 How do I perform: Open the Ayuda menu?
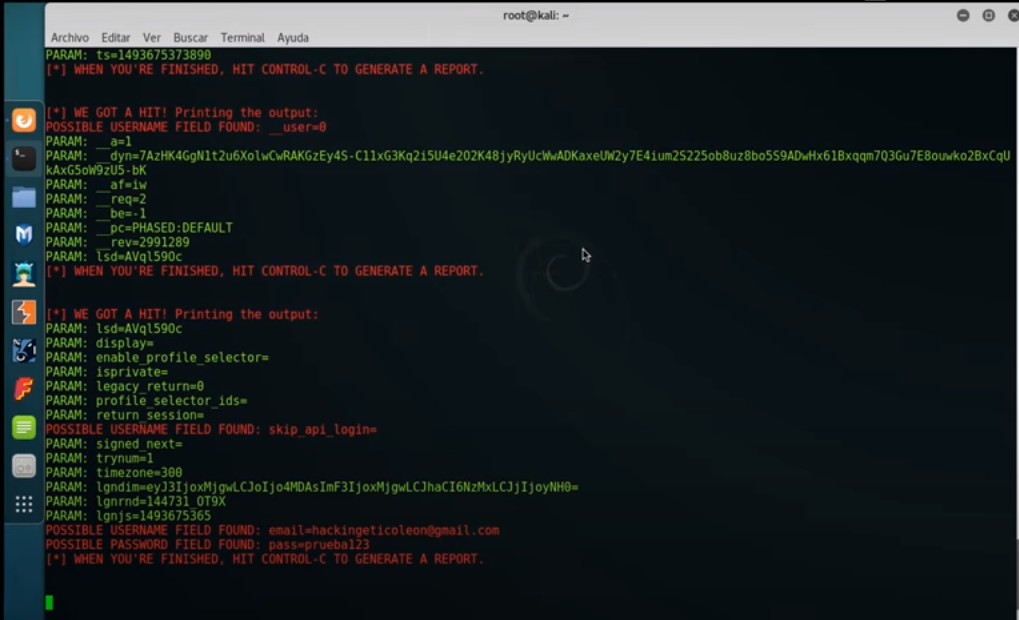tap(293, 38)
